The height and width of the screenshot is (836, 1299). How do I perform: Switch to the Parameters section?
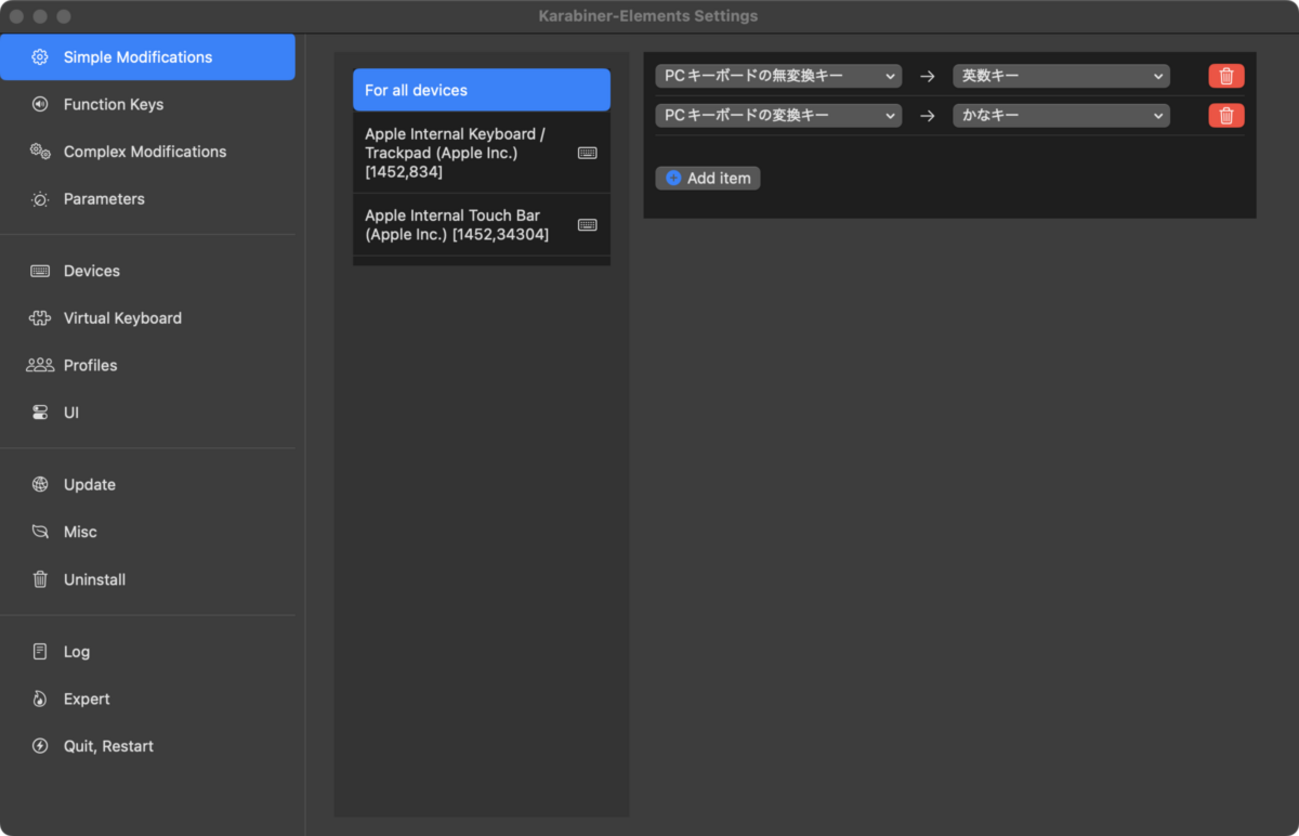[148, 199]
